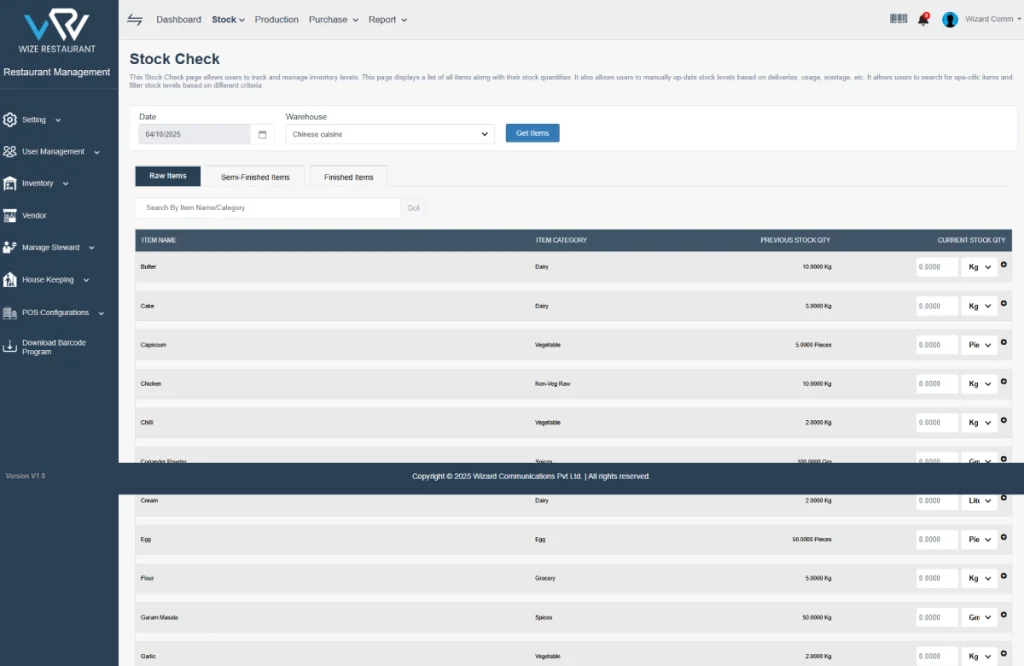Click the user profile avatar
The image size is (1024, 666).
(x=950, y=19)
